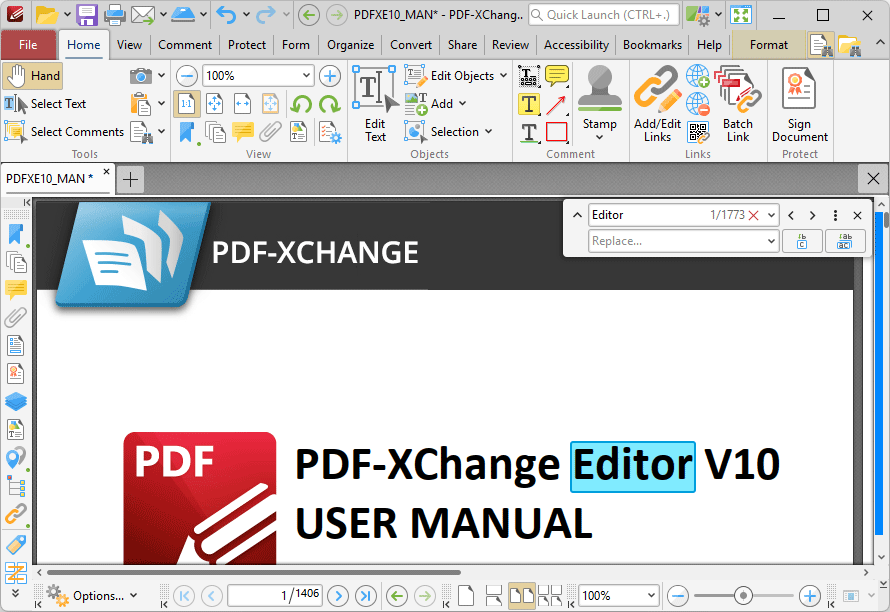Switch to the Protect ribbon tab
Viewport: 890px width, 612px height.
[x=246, y=45]
